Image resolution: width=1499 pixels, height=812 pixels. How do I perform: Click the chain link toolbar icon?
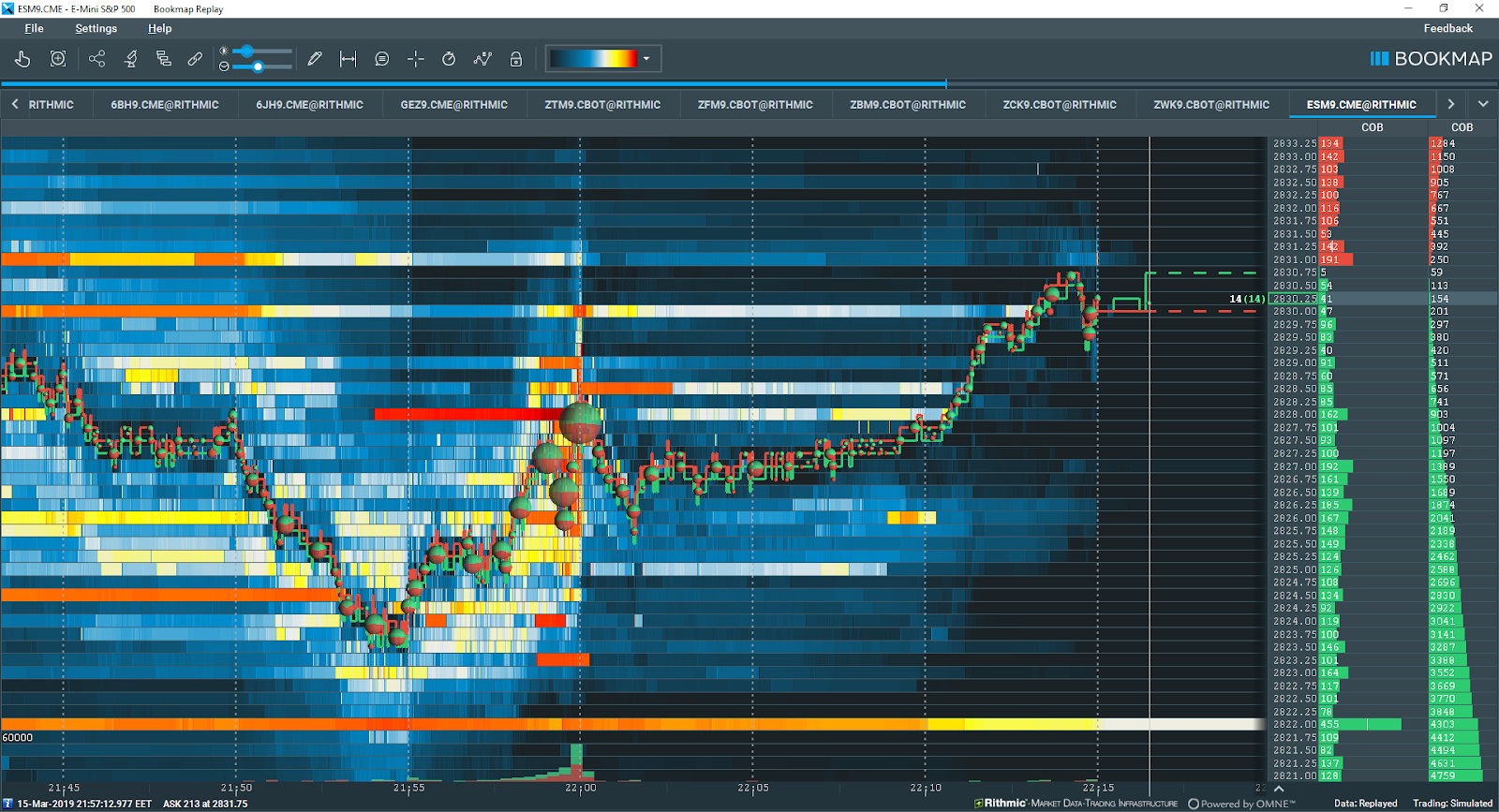pos(195,59)
